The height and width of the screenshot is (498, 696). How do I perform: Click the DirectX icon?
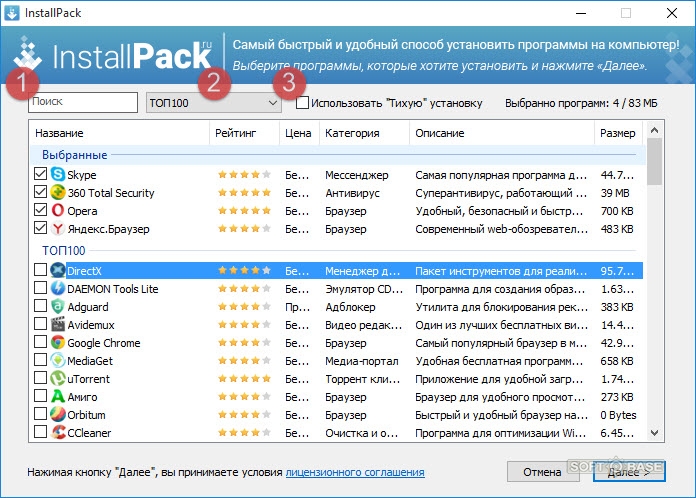tap(58, 270)
